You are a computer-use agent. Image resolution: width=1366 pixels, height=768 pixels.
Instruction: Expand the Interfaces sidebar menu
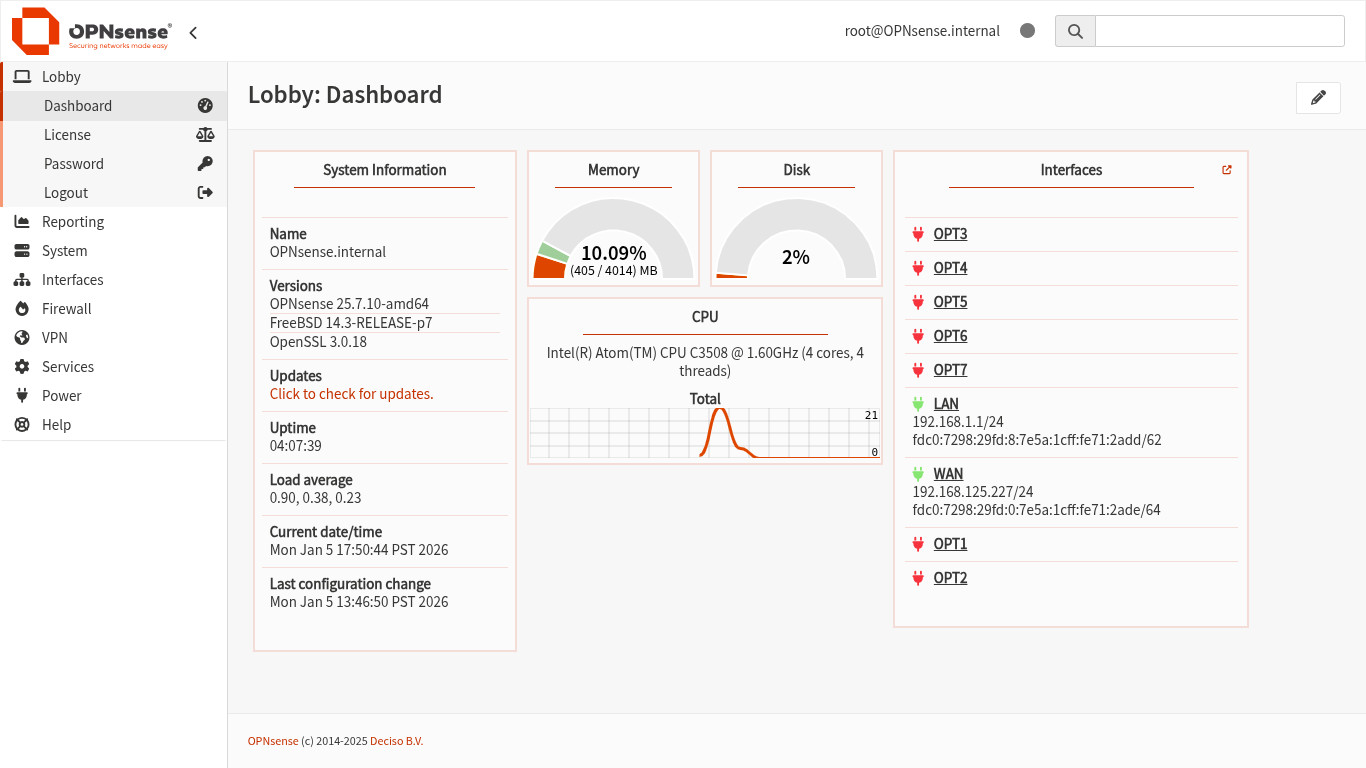click(114, 280)
